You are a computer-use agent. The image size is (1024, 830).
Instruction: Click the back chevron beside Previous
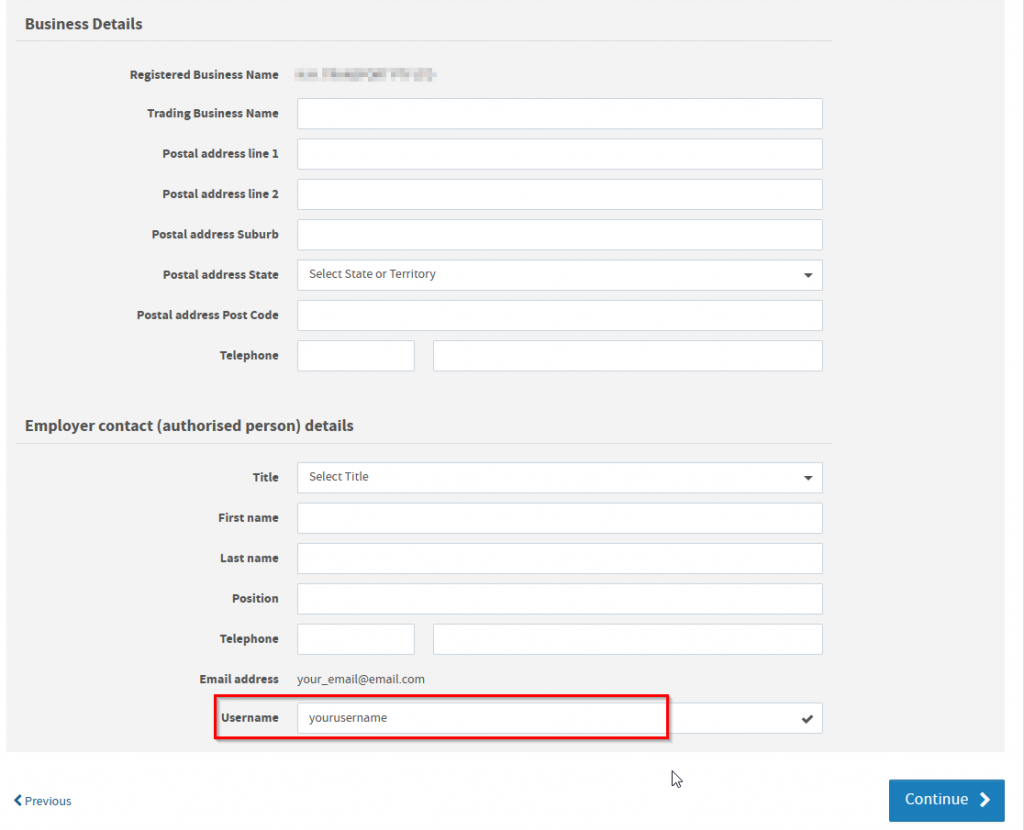coord(18,800)
